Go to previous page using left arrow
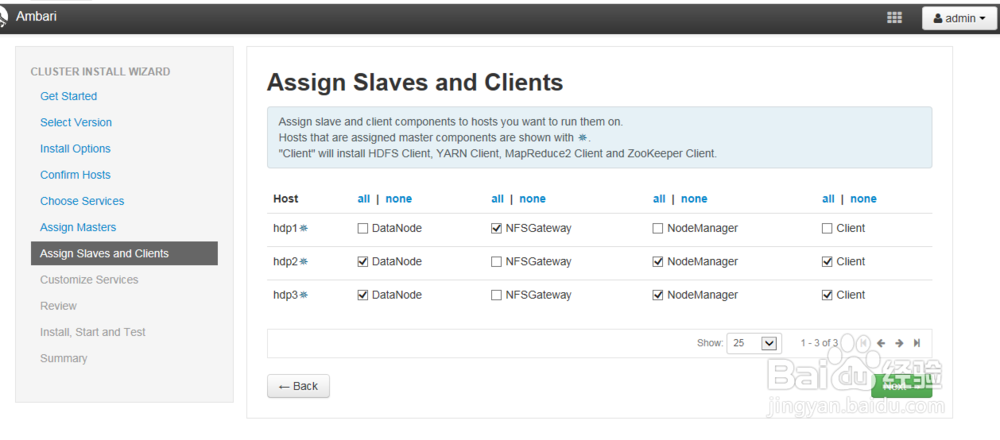1000x440 pixels. pyautogui.click(x=881, y=343)
